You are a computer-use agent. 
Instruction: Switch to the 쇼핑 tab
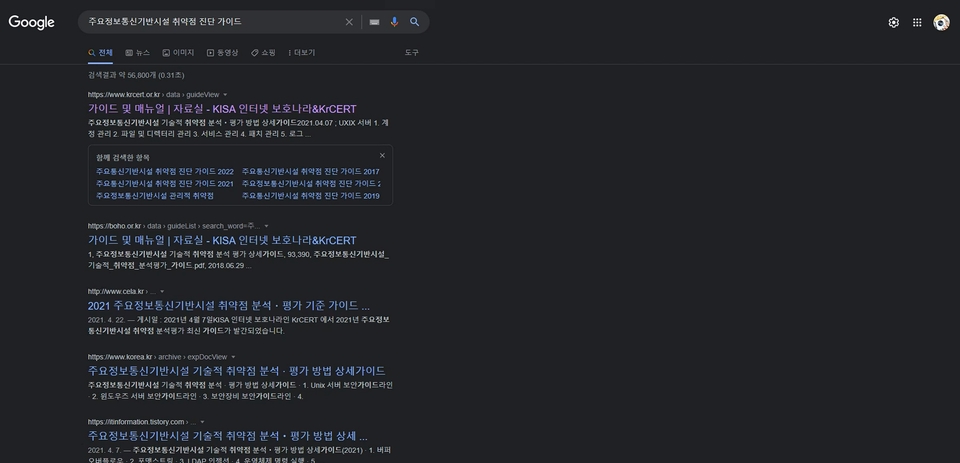pos(263,53)
